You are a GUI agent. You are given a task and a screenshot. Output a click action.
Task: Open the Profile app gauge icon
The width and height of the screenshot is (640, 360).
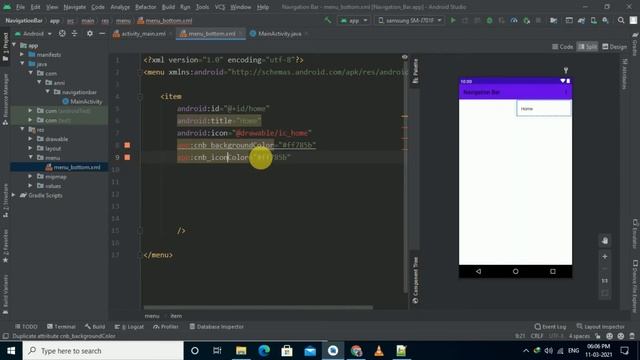point(514,20)
